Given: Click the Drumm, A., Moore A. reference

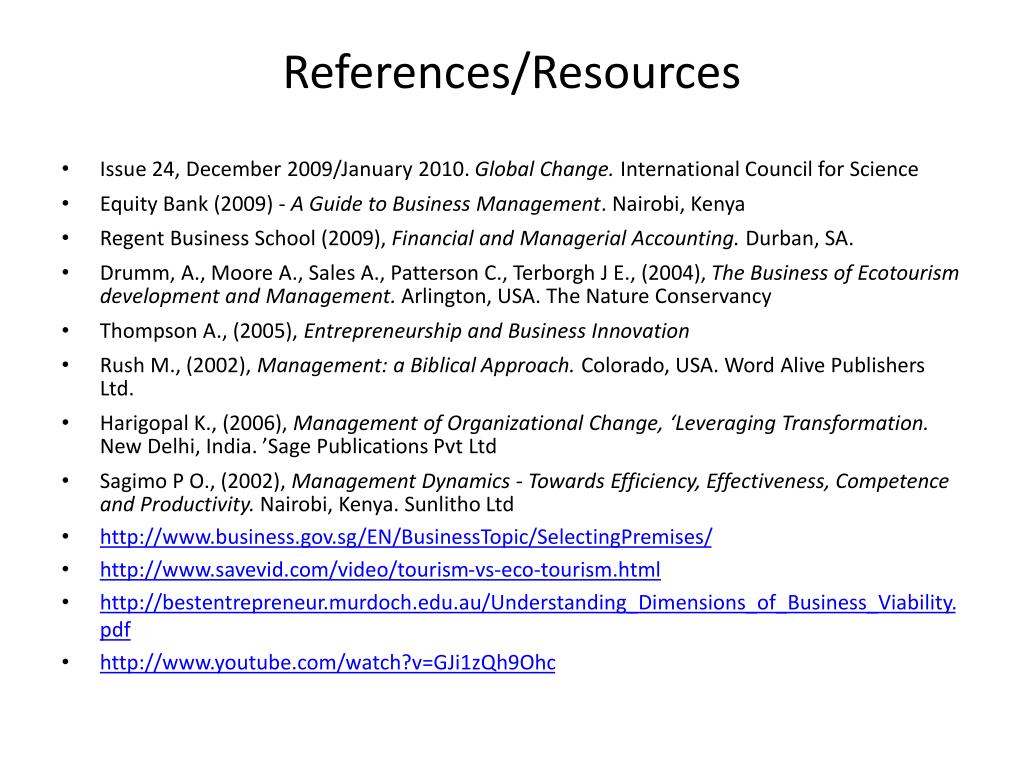Looking at the screenshot, I should [x=529, y=284].
